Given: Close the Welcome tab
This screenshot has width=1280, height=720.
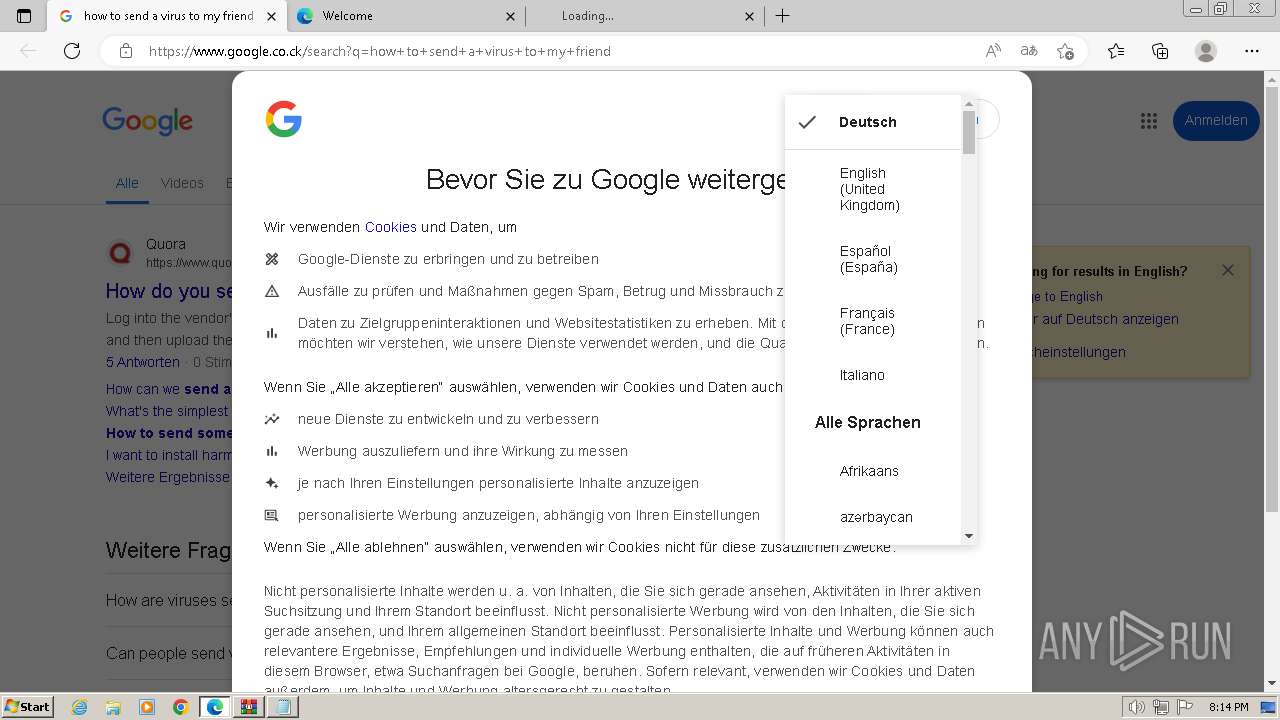Looking at the screenshot, I should click(511, 16).
